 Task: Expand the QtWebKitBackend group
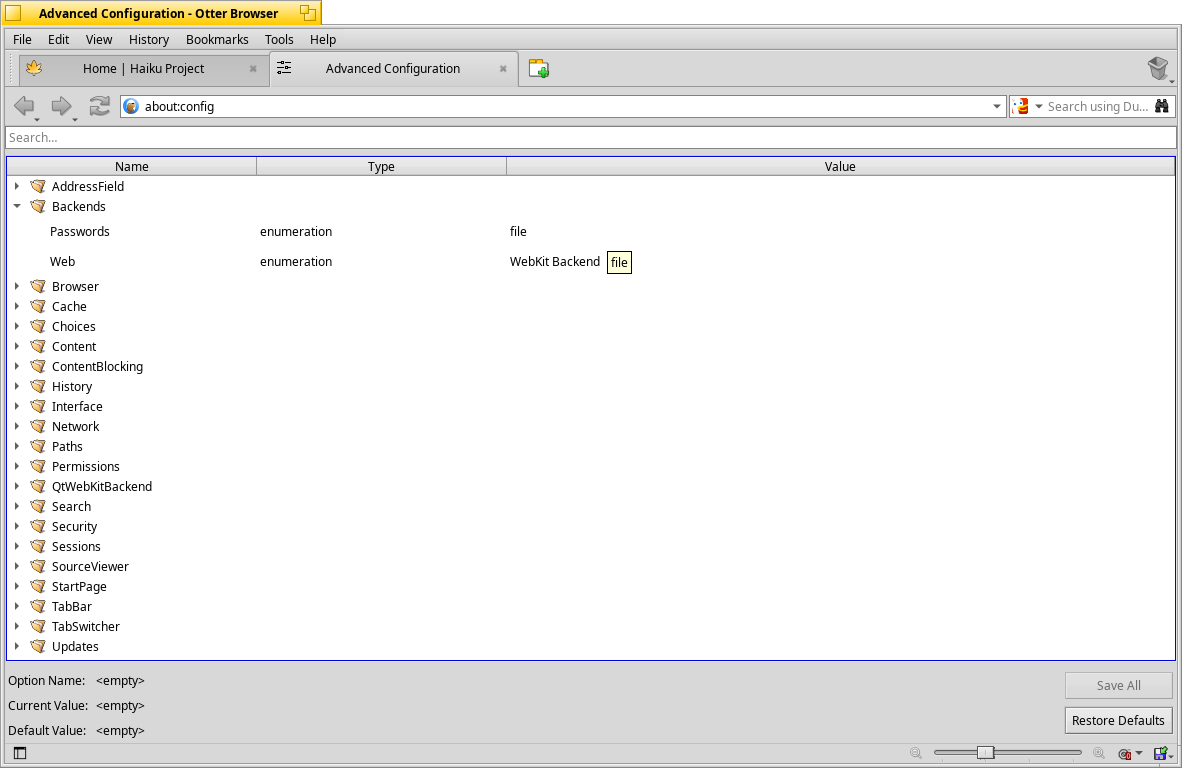[x=17, y=486]
